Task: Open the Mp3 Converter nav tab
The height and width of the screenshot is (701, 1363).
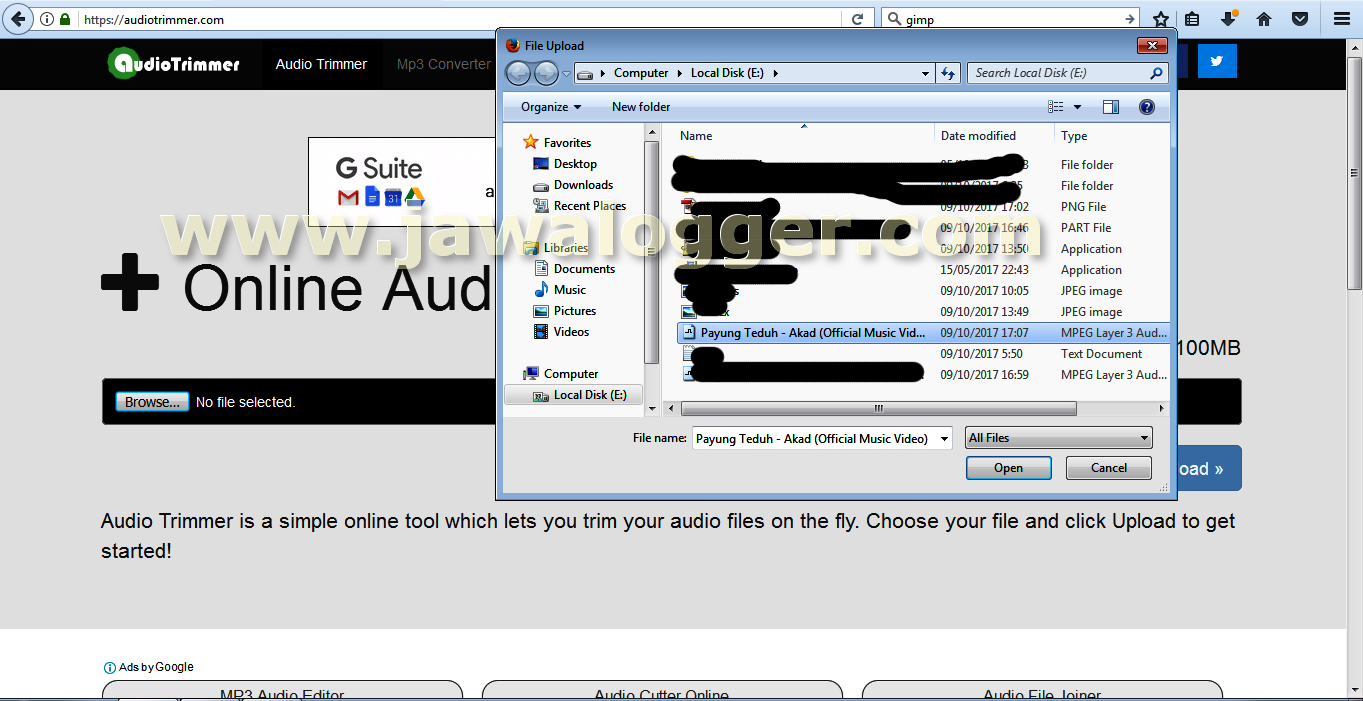Action: [x=444, y=64]
